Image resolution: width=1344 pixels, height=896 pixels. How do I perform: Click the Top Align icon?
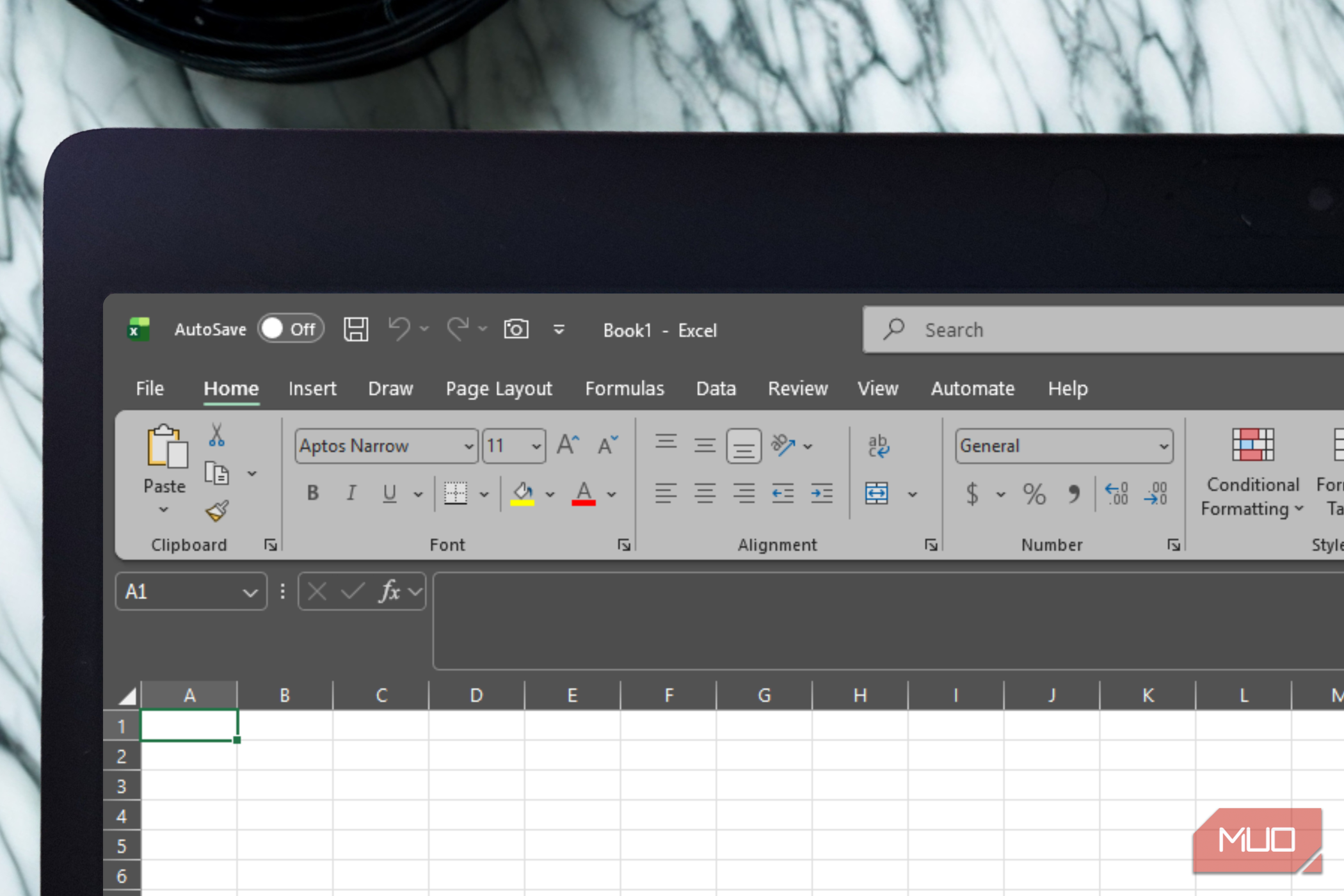click(x=666, y=443)
